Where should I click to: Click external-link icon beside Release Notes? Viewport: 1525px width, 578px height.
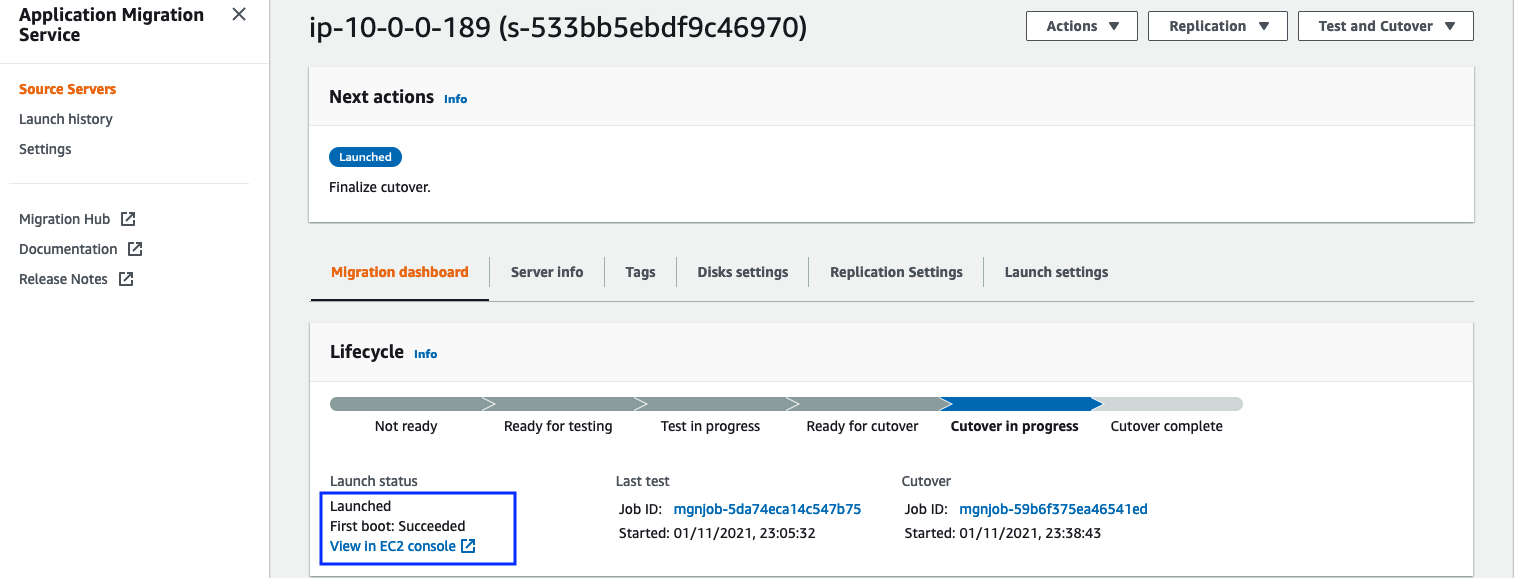coord(126,279)
